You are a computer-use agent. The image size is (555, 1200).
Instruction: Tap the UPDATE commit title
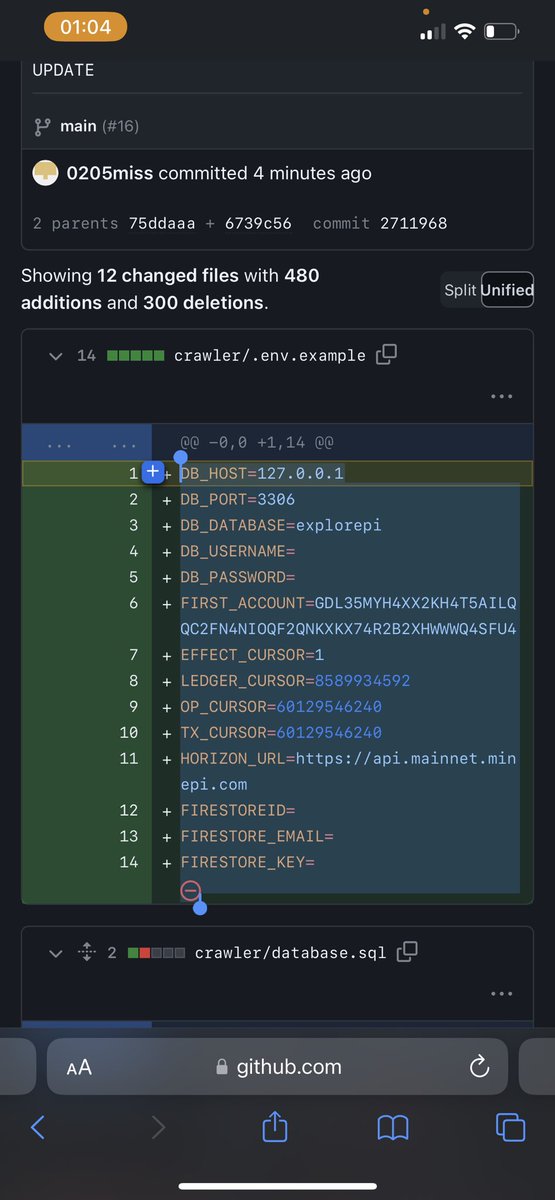tap(63, 70)
